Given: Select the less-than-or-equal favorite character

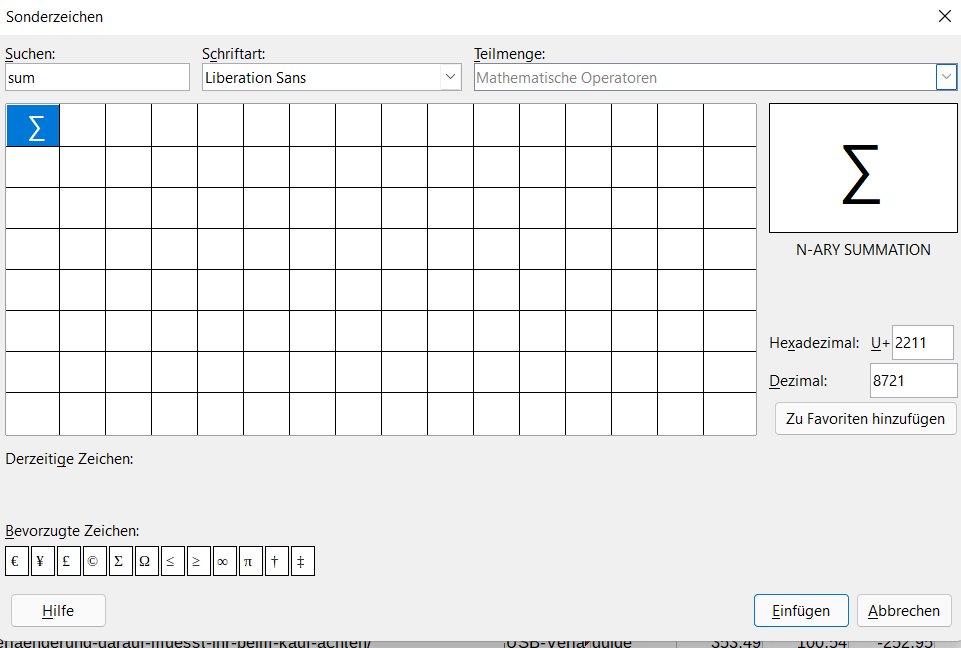Looking at the screenshot, I should 172,561.
